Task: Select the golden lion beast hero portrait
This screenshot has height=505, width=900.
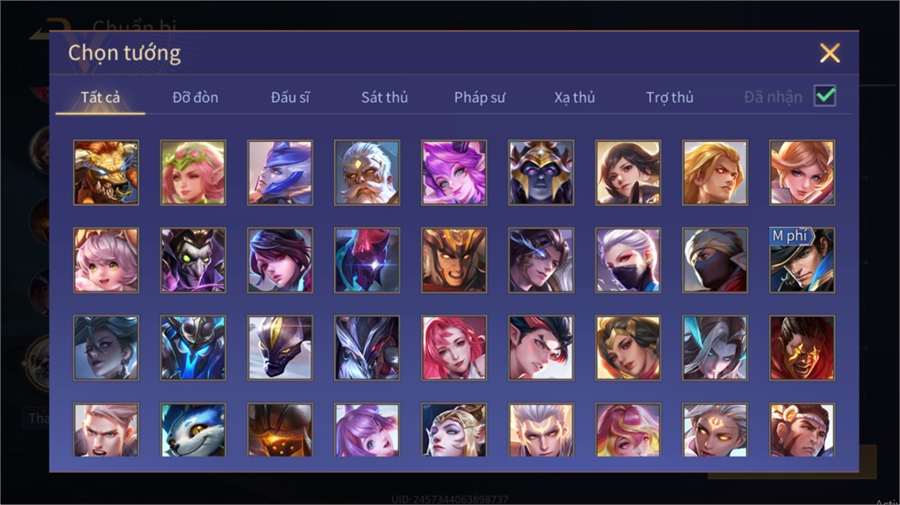Action: 106,173
